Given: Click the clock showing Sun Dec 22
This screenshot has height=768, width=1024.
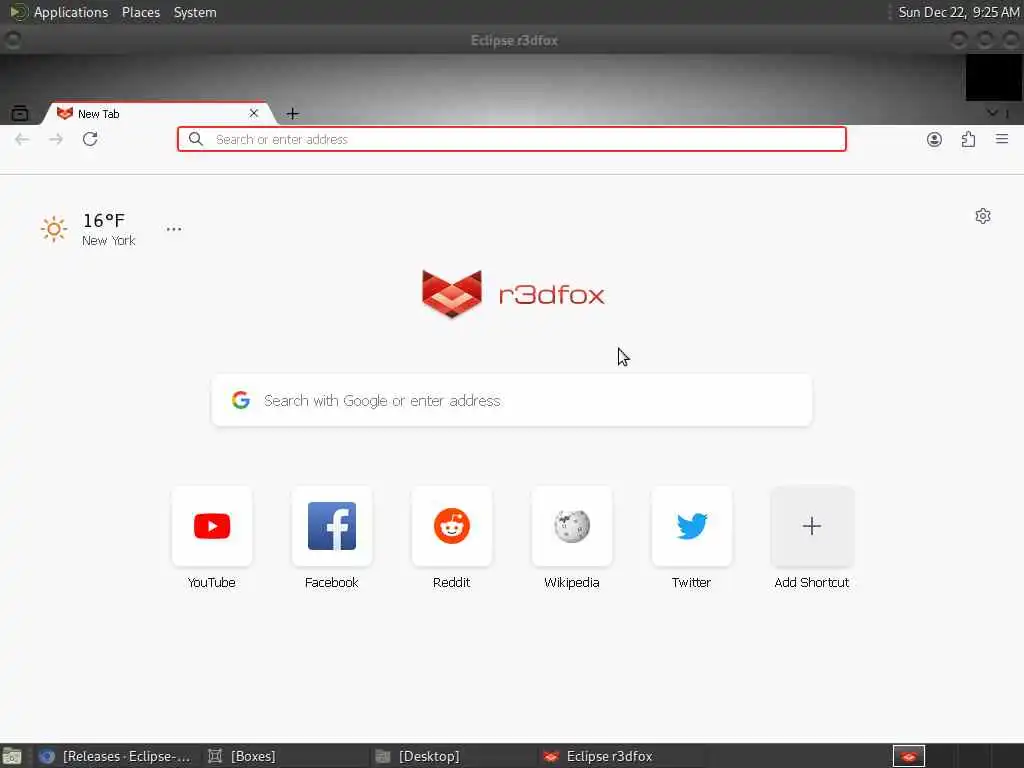Looking at the screenshot, I should pyautogui.click(x=958, y=12).
